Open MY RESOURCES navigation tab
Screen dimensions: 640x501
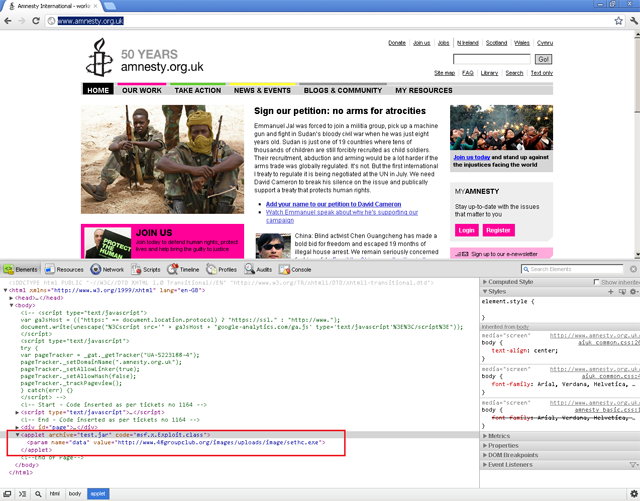point(424,90)
